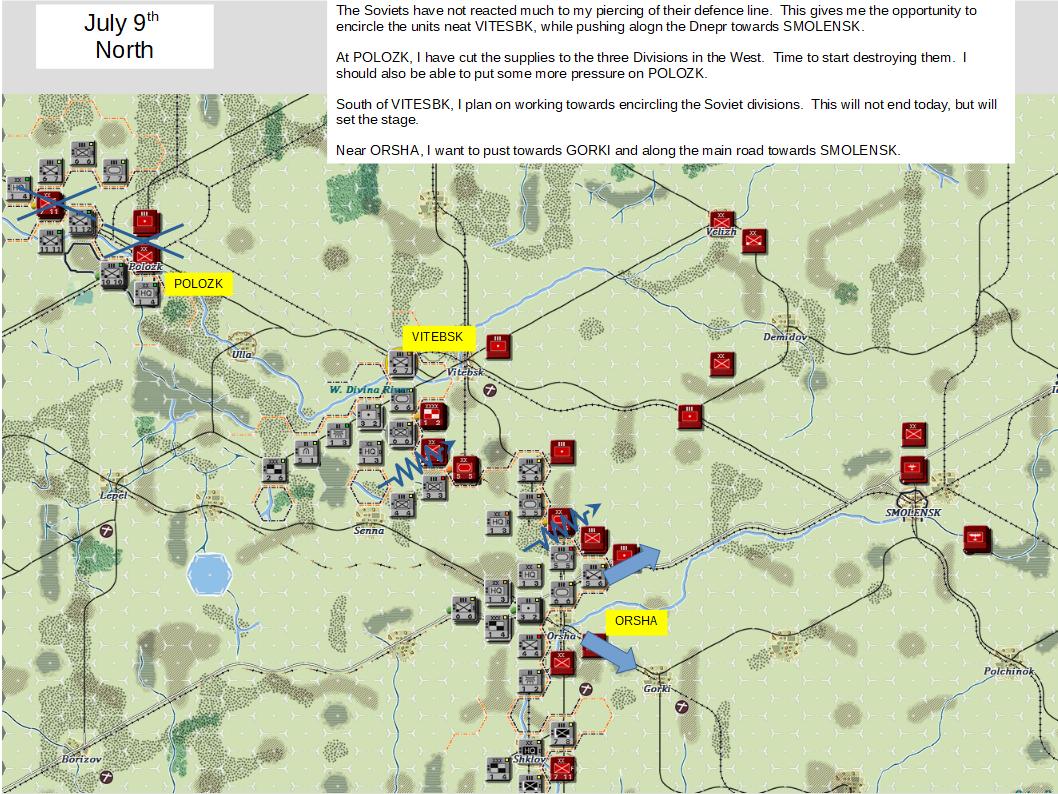Select the German HQ 1-4 south of Polozk
Viewport: 1058px width, 794px height.
(146, 293)
